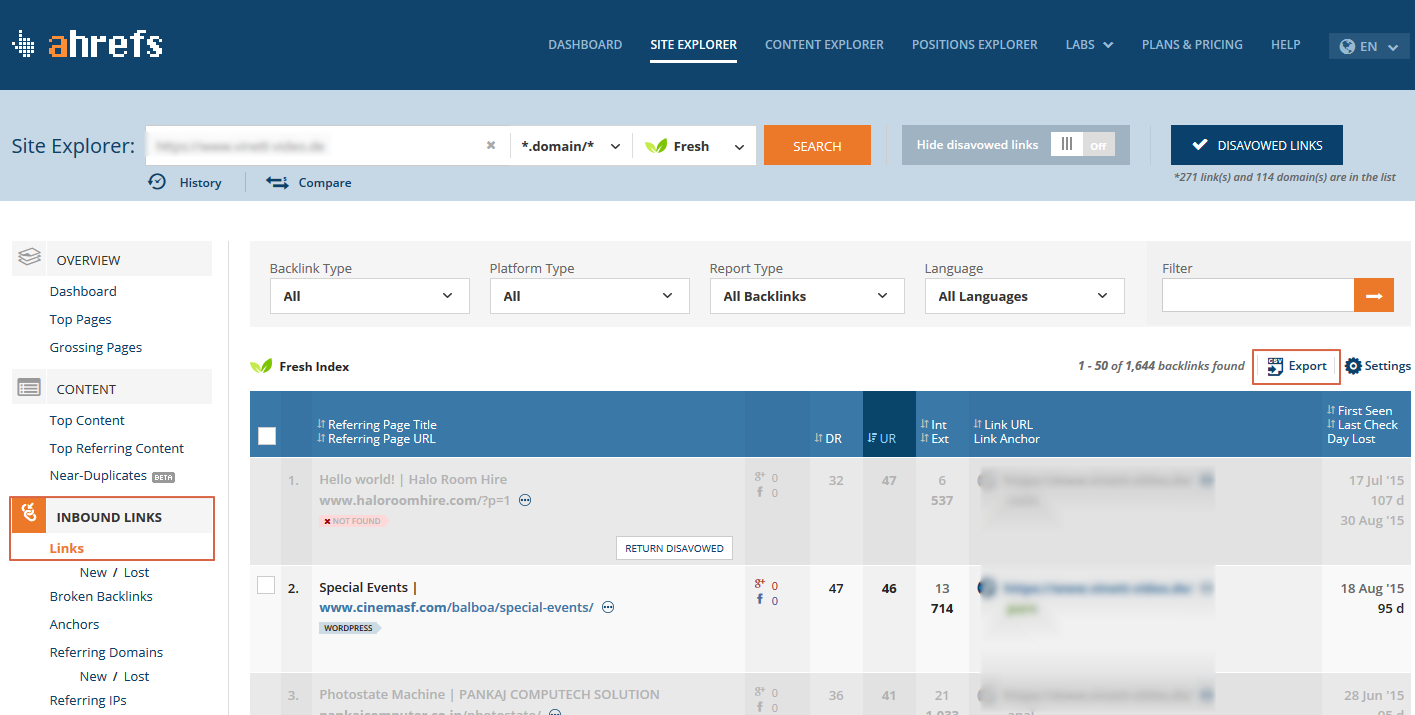
Task: Open Near-Duplicates beta in sidebar
Action: 113,476
